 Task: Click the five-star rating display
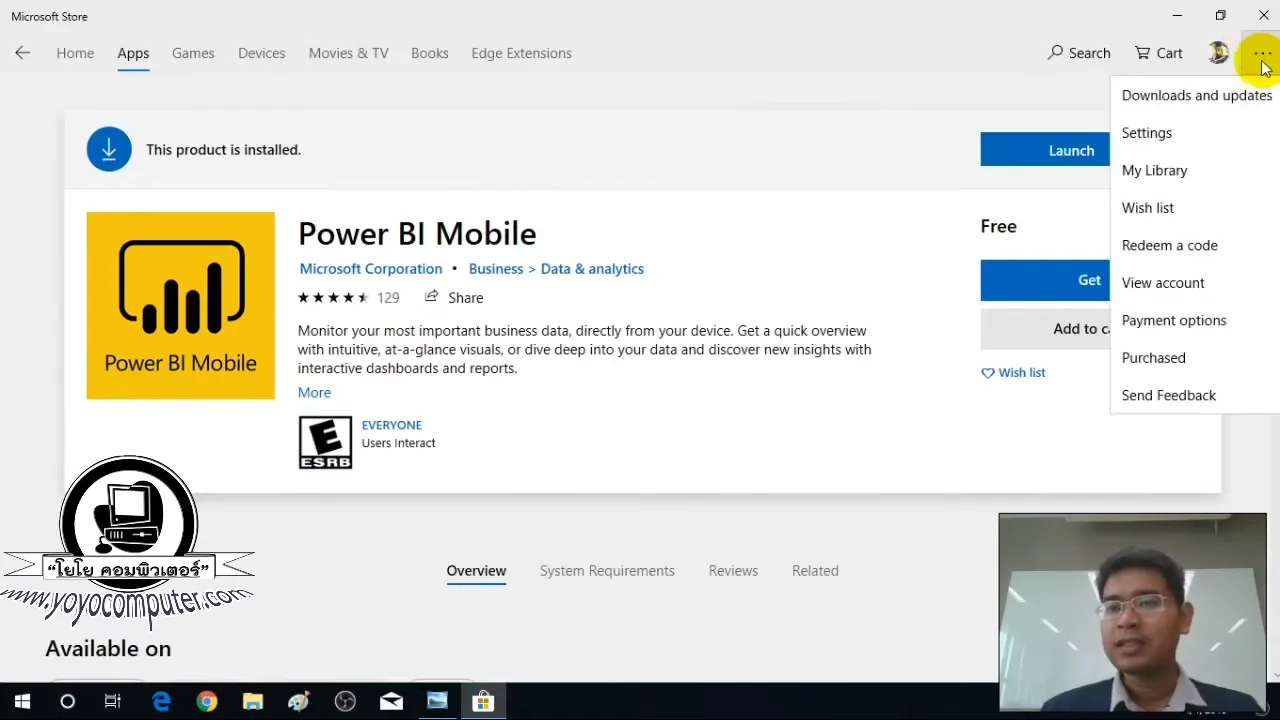[x=333, y=296]
